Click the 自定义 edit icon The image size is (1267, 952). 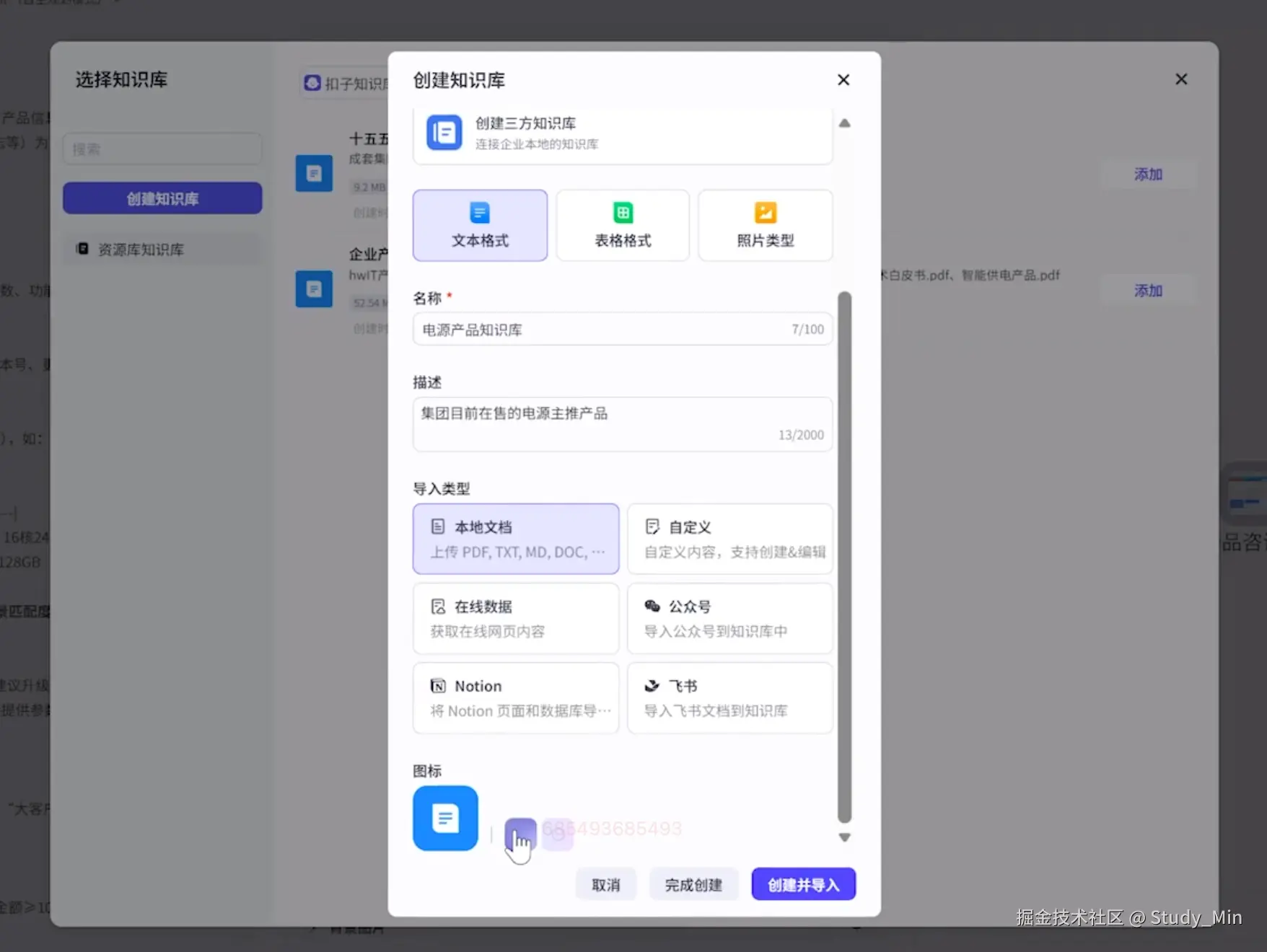pyautogui.click(x=652, y=526)
